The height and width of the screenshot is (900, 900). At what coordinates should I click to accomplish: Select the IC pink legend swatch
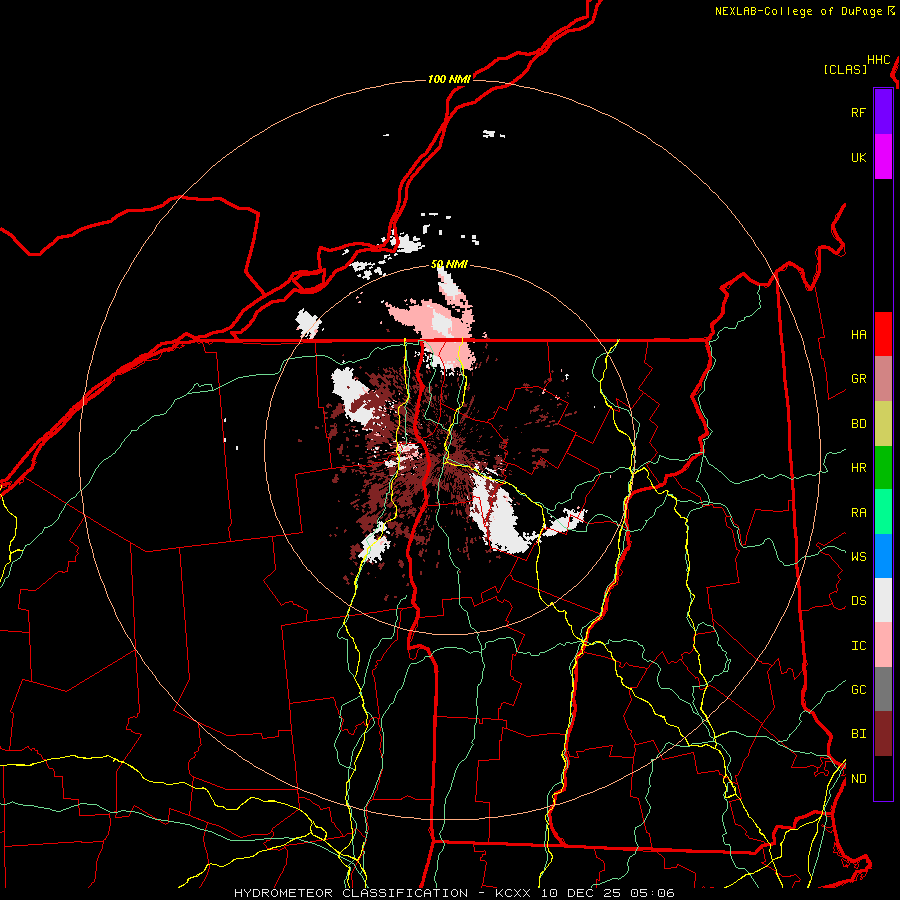pyautogui.click(x=883, y=645)
